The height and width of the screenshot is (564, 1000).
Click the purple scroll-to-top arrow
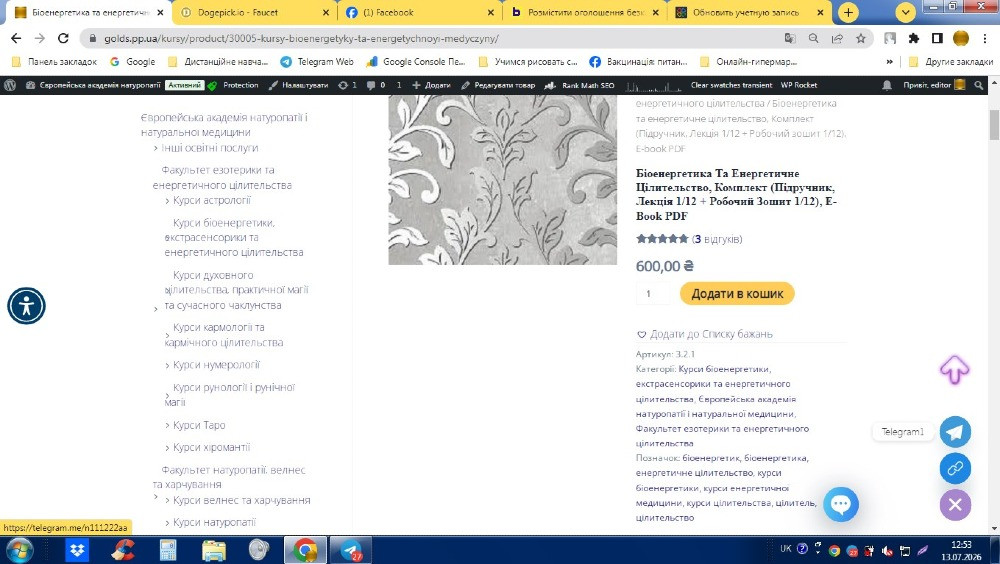[x=954, y=369]
